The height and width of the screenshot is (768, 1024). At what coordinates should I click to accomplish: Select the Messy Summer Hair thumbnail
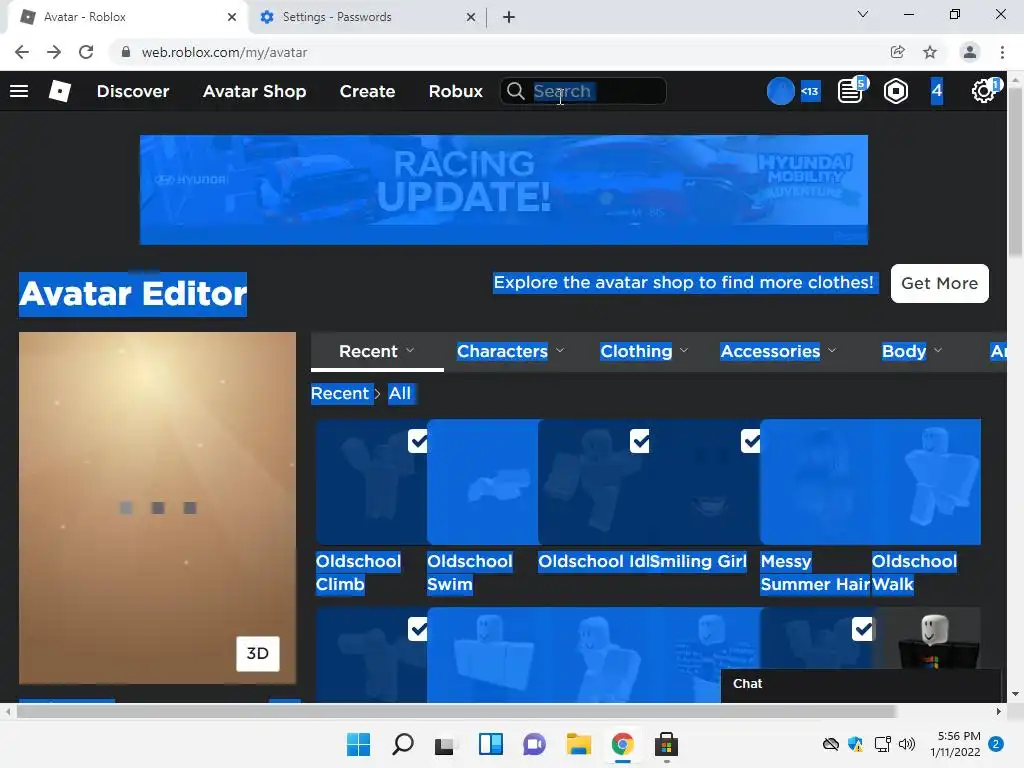tap(816, 482)
